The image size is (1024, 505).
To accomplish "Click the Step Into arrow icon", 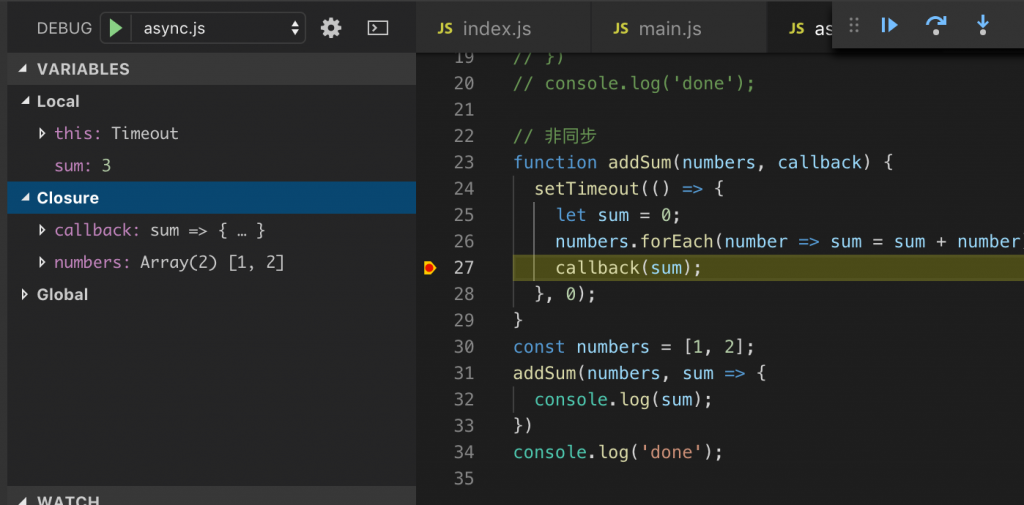I will pos(982,25).
